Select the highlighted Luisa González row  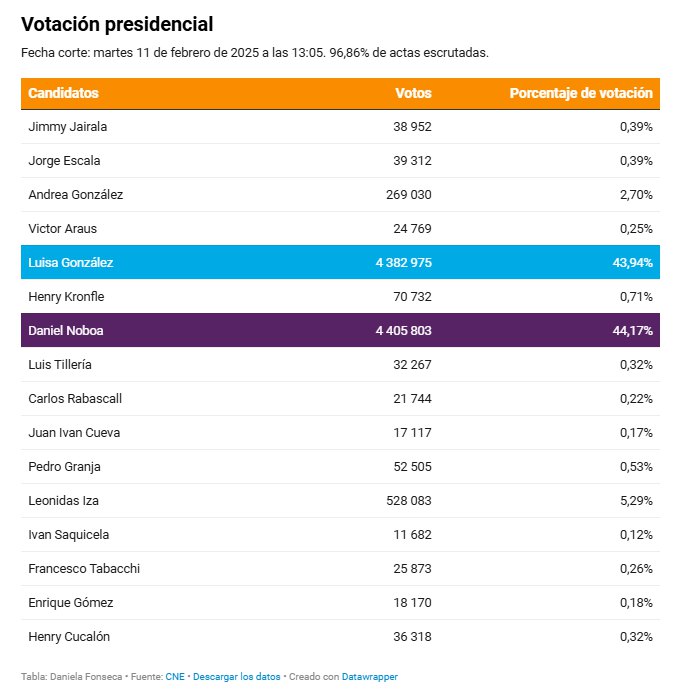(x=340, y=262)
